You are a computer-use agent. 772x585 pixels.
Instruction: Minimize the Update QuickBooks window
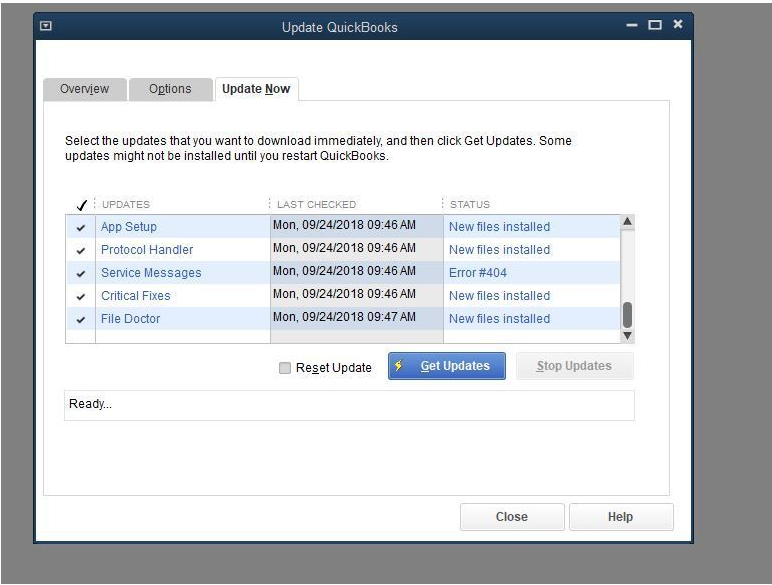point(632,25)
